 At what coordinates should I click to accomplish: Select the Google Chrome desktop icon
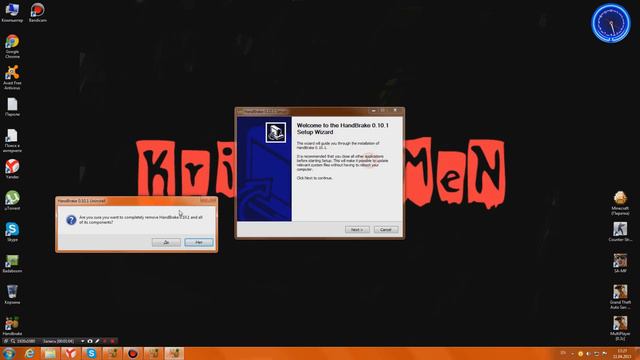tap(12, 47)
